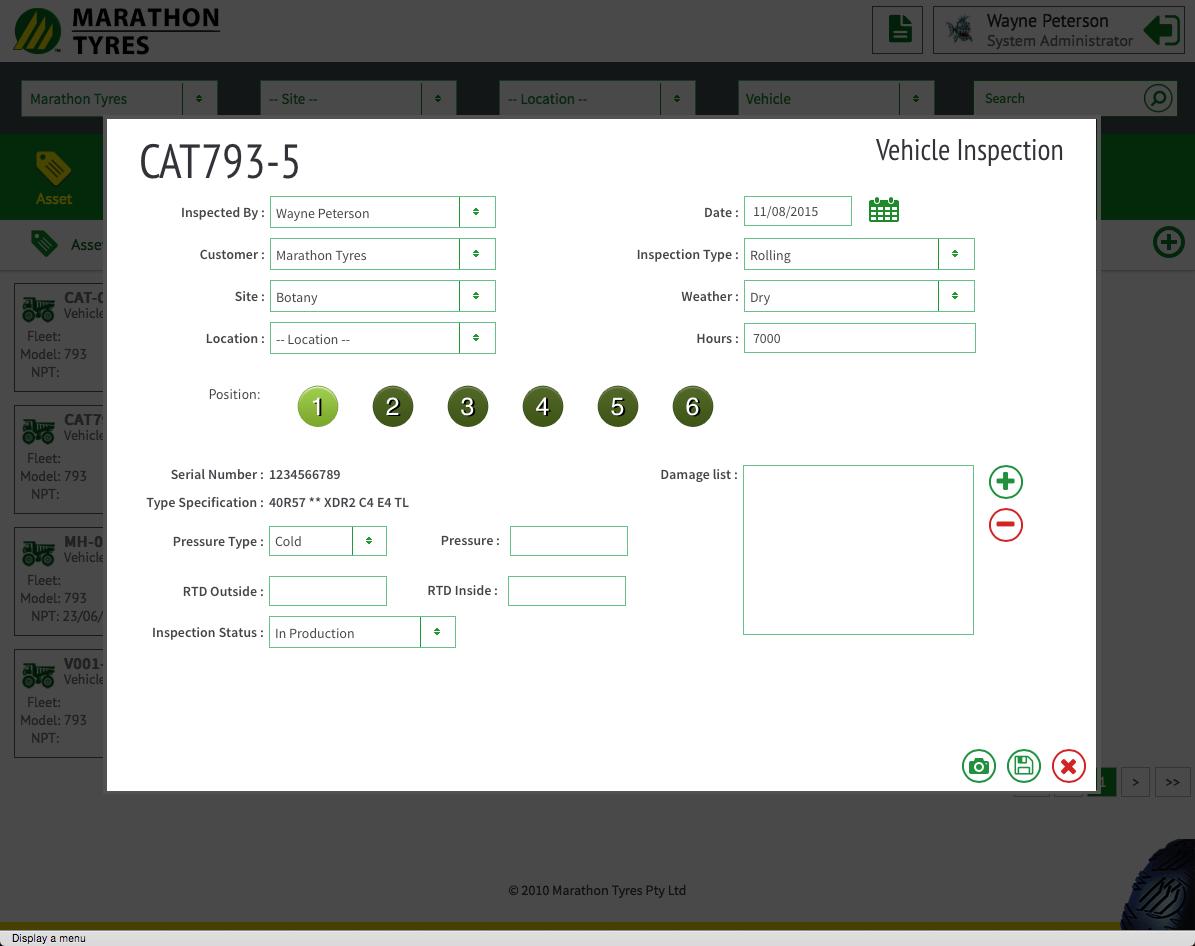The image size is (1195, 946).
Task: Select tyre position 6
Action: point(692,407)
